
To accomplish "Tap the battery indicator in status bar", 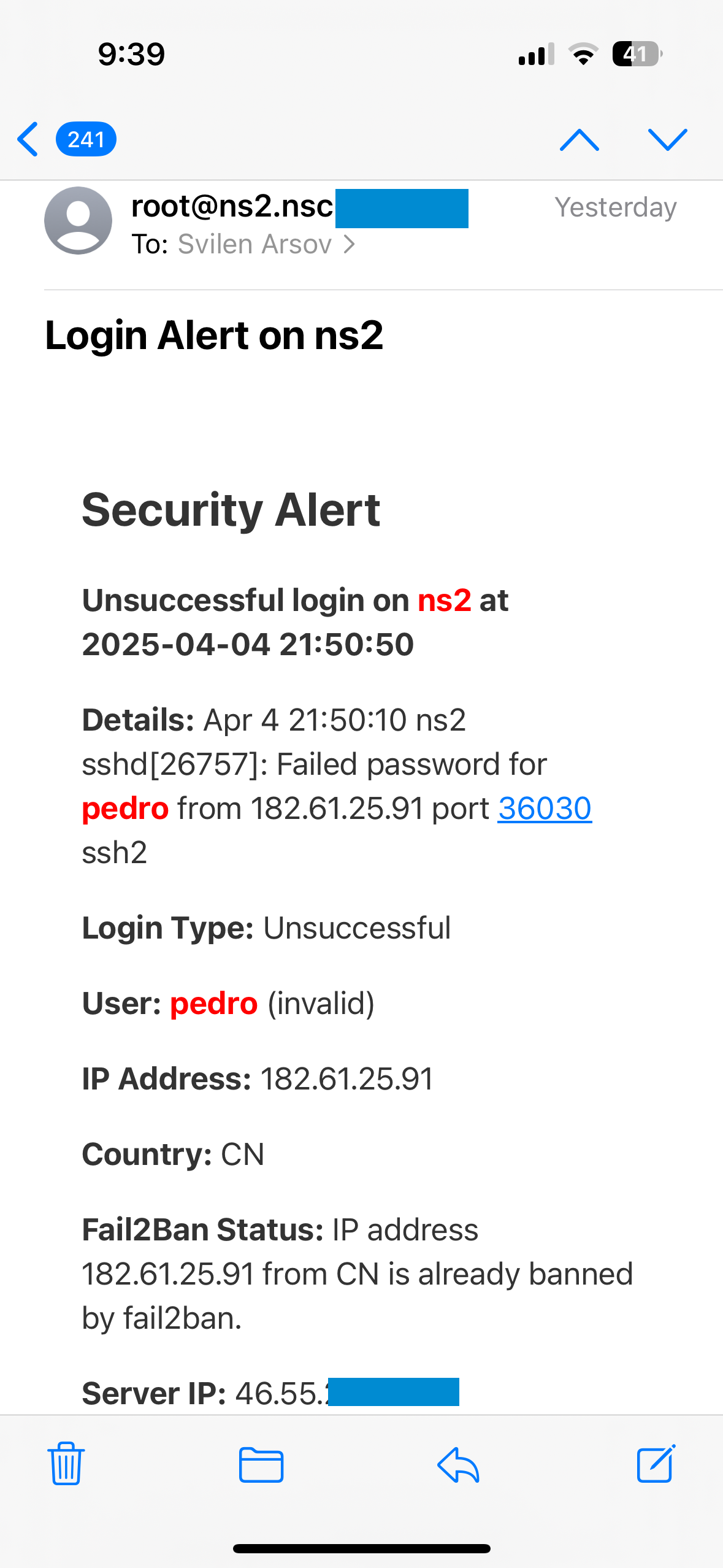I will (637, 54).
